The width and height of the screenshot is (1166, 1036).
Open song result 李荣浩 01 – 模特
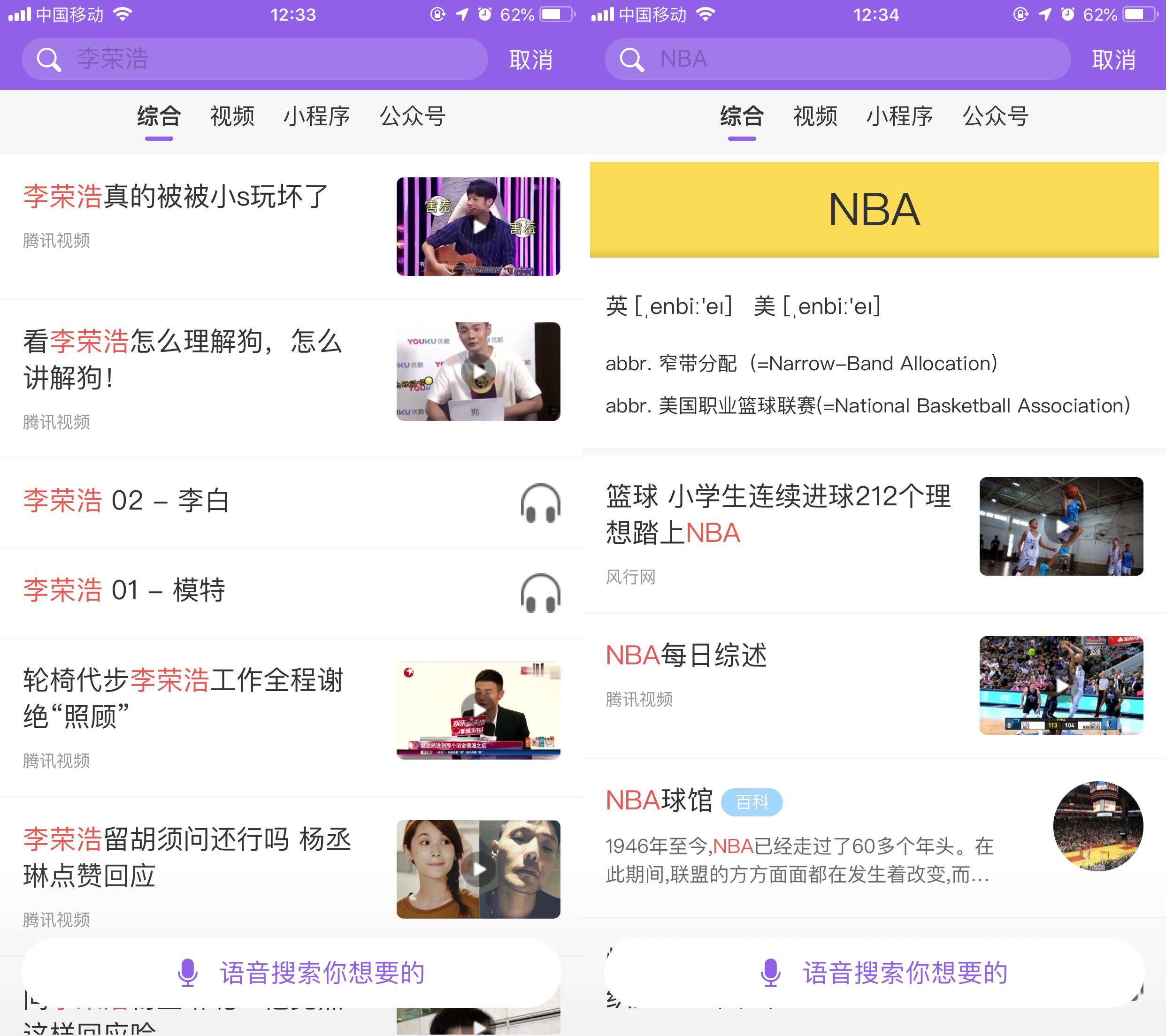(x=124, y=590)
